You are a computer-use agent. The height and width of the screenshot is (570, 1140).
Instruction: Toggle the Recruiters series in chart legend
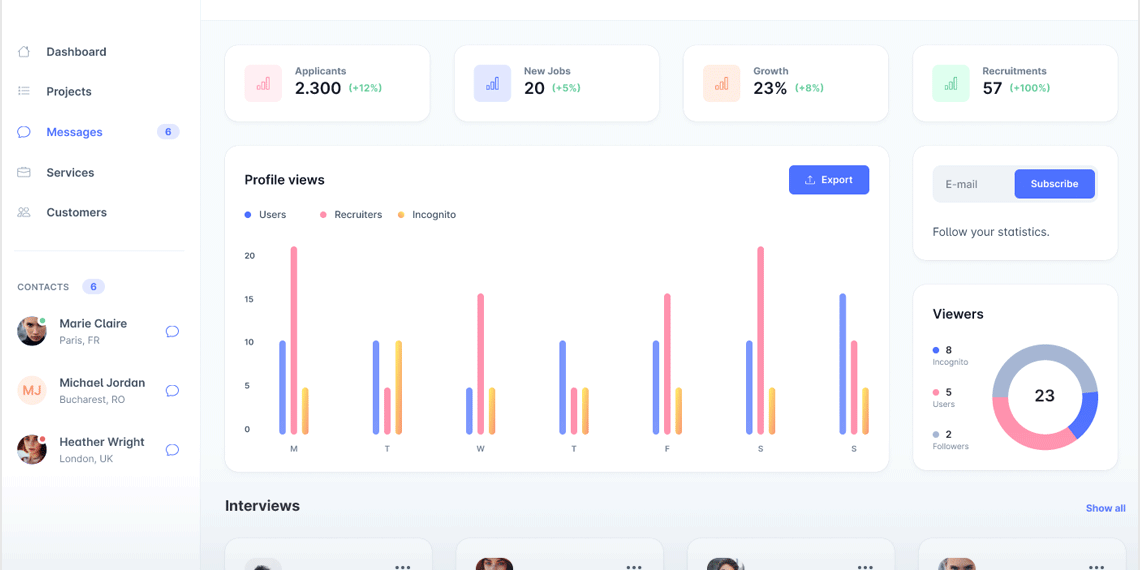coord(351,215)
